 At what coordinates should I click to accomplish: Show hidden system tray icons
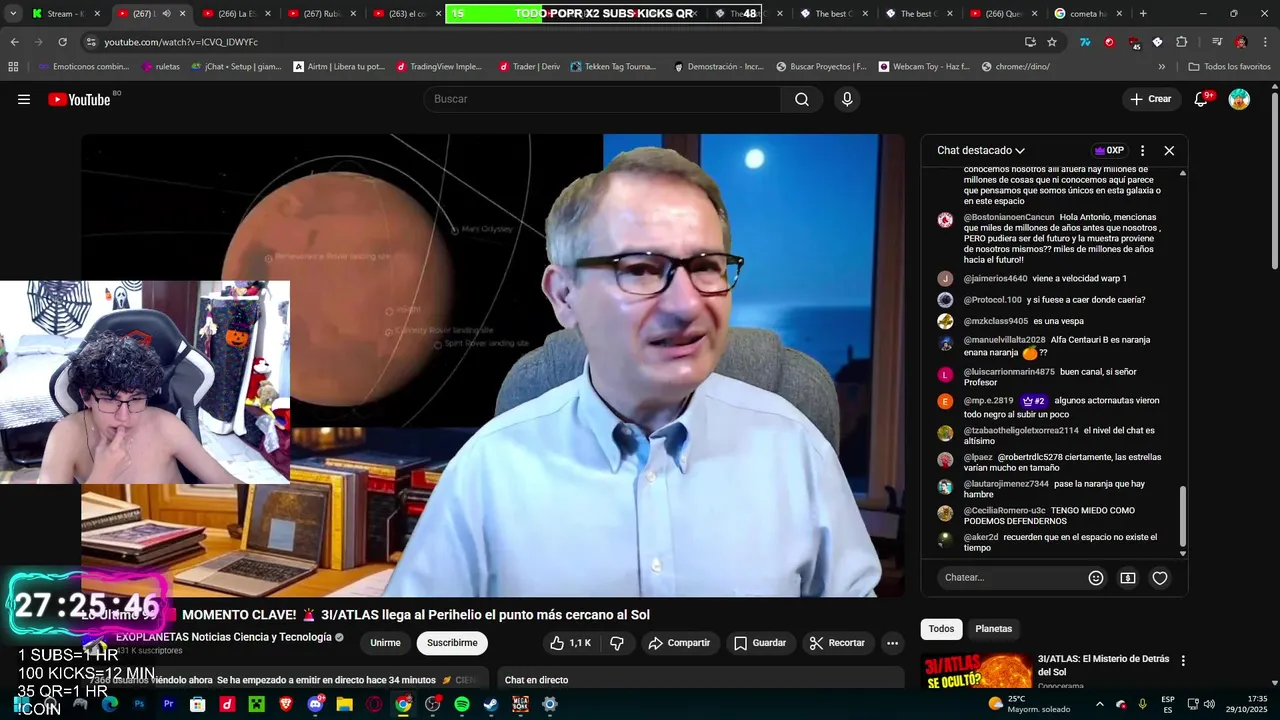click(1100, 704)
